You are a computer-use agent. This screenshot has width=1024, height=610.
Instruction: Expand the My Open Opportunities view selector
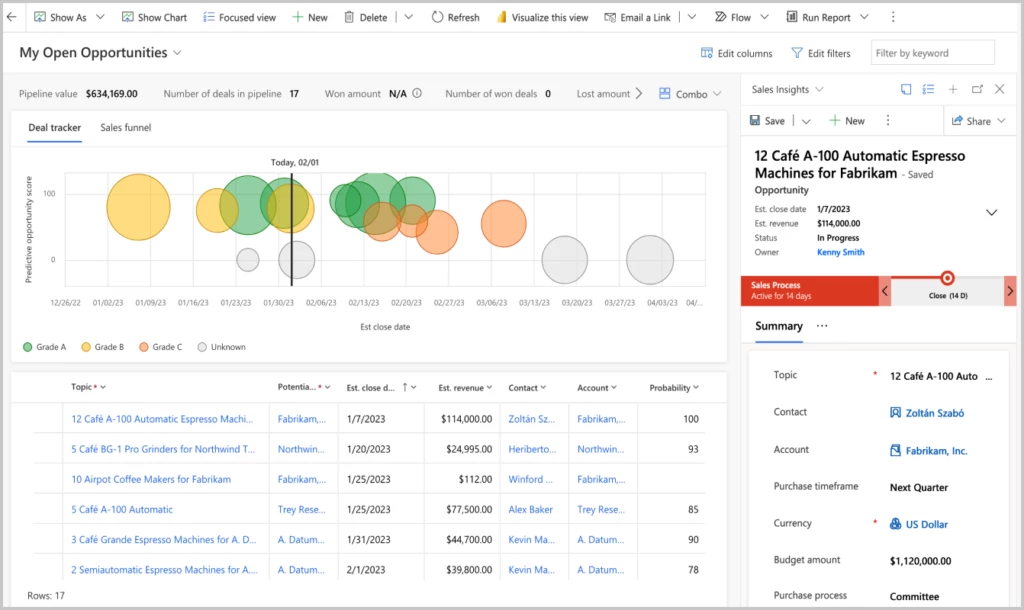[178, 52]
